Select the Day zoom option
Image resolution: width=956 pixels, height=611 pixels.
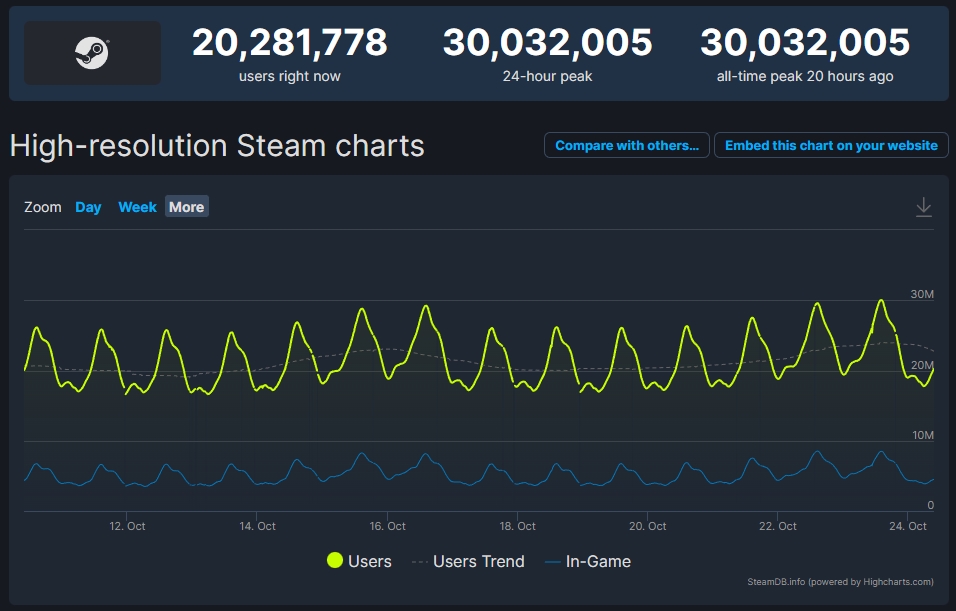point(87,206)
